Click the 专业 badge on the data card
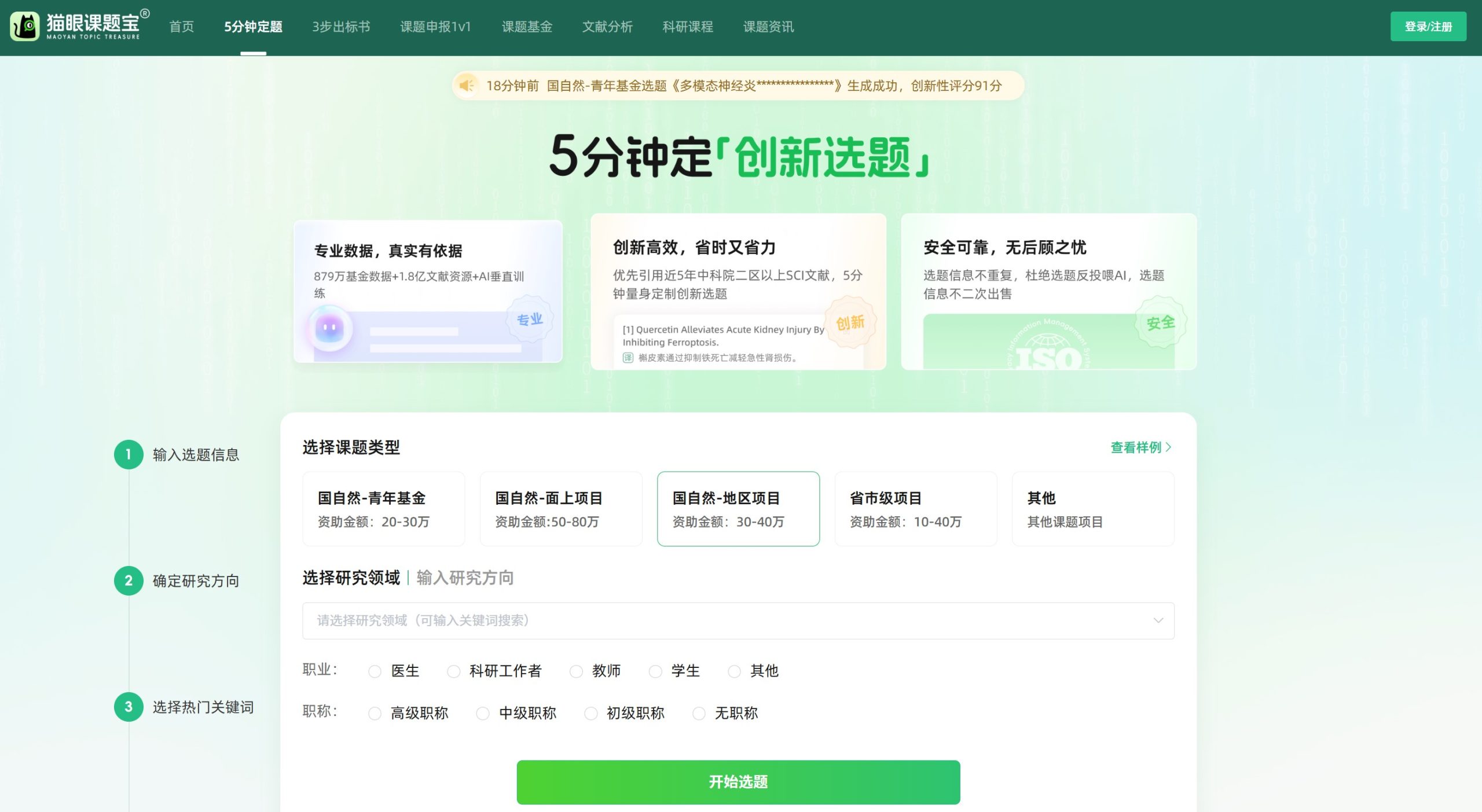This screenshot has height=812, width=1482. [530, 318]
